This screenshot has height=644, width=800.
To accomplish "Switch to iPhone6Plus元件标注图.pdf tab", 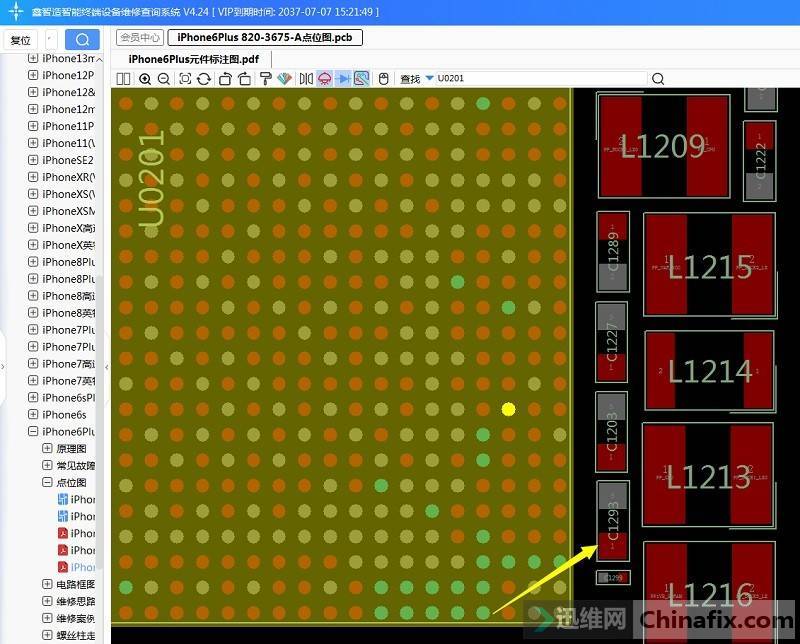I will 193,59.
